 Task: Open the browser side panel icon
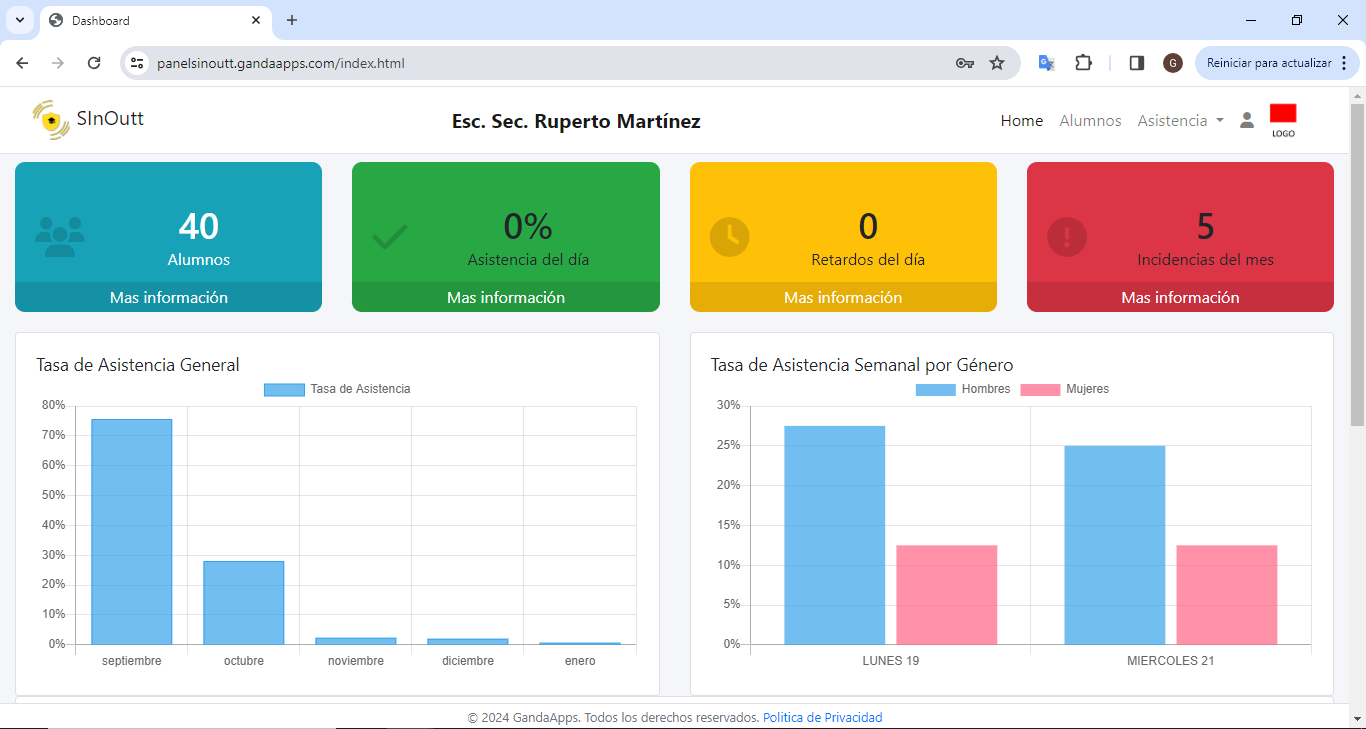(1137, 63)
